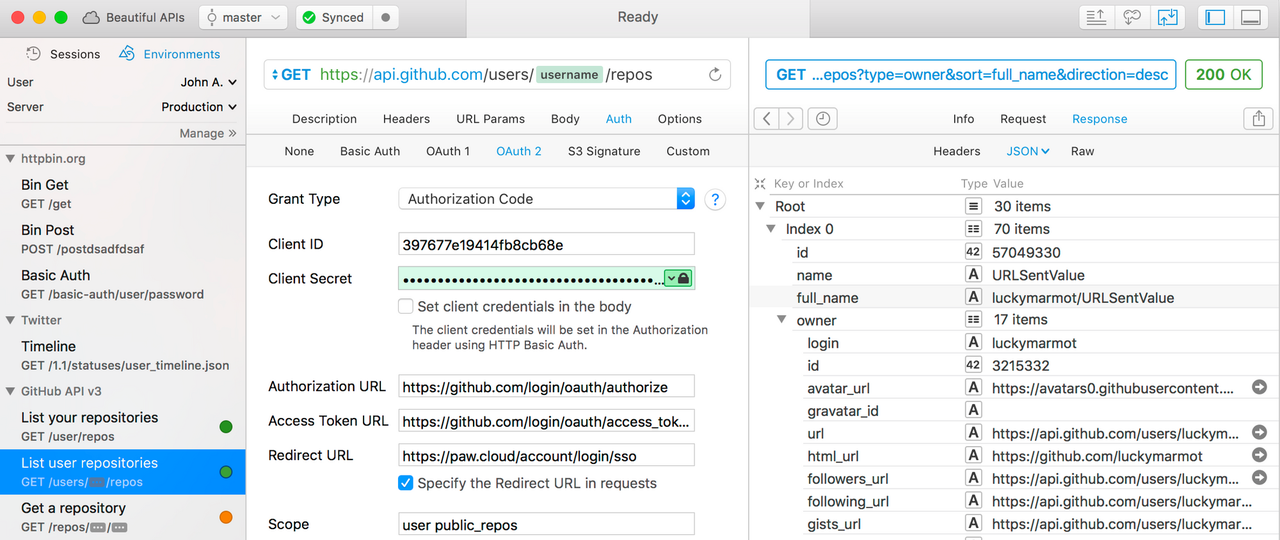The width and height of the screenshot is (1280, 540).
Task: Click the username variable token in URL
Action: click(569, 75)
